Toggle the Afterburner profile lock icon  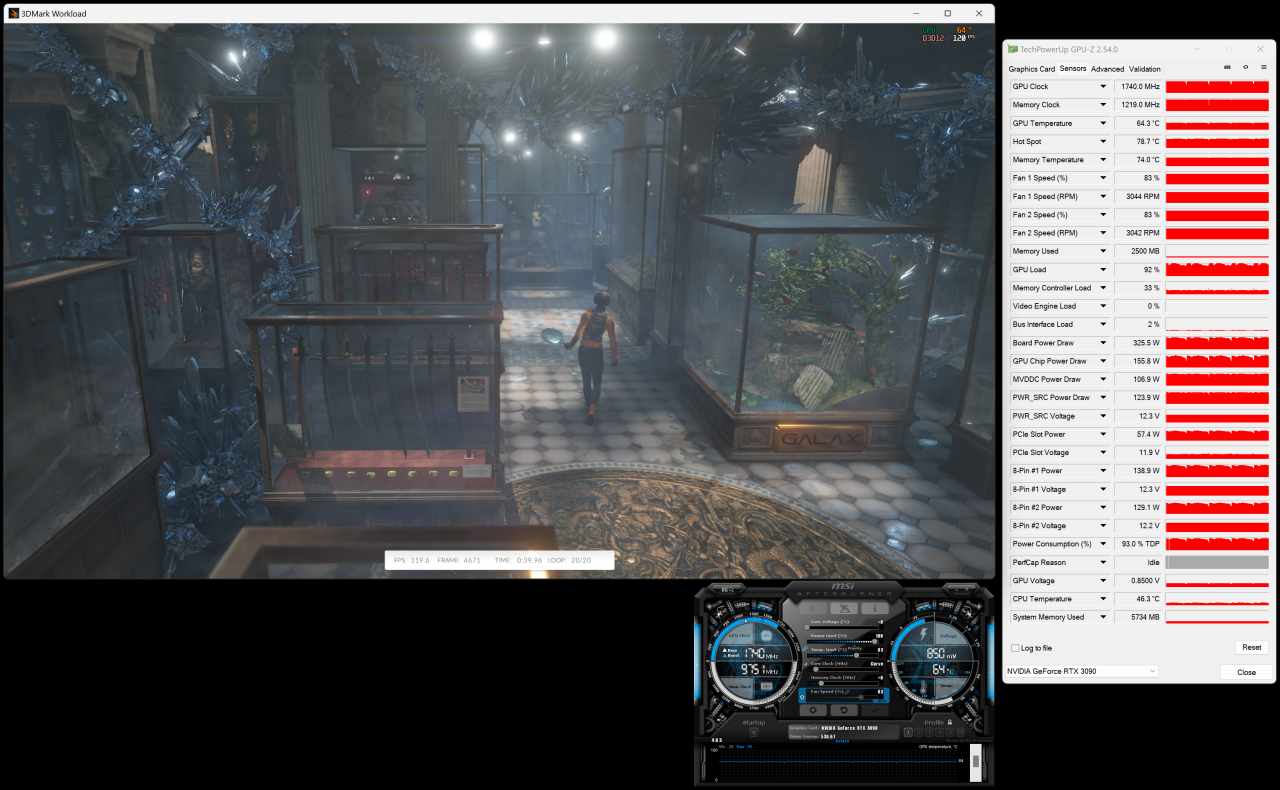pyautogui.click(x=949, y=722)
